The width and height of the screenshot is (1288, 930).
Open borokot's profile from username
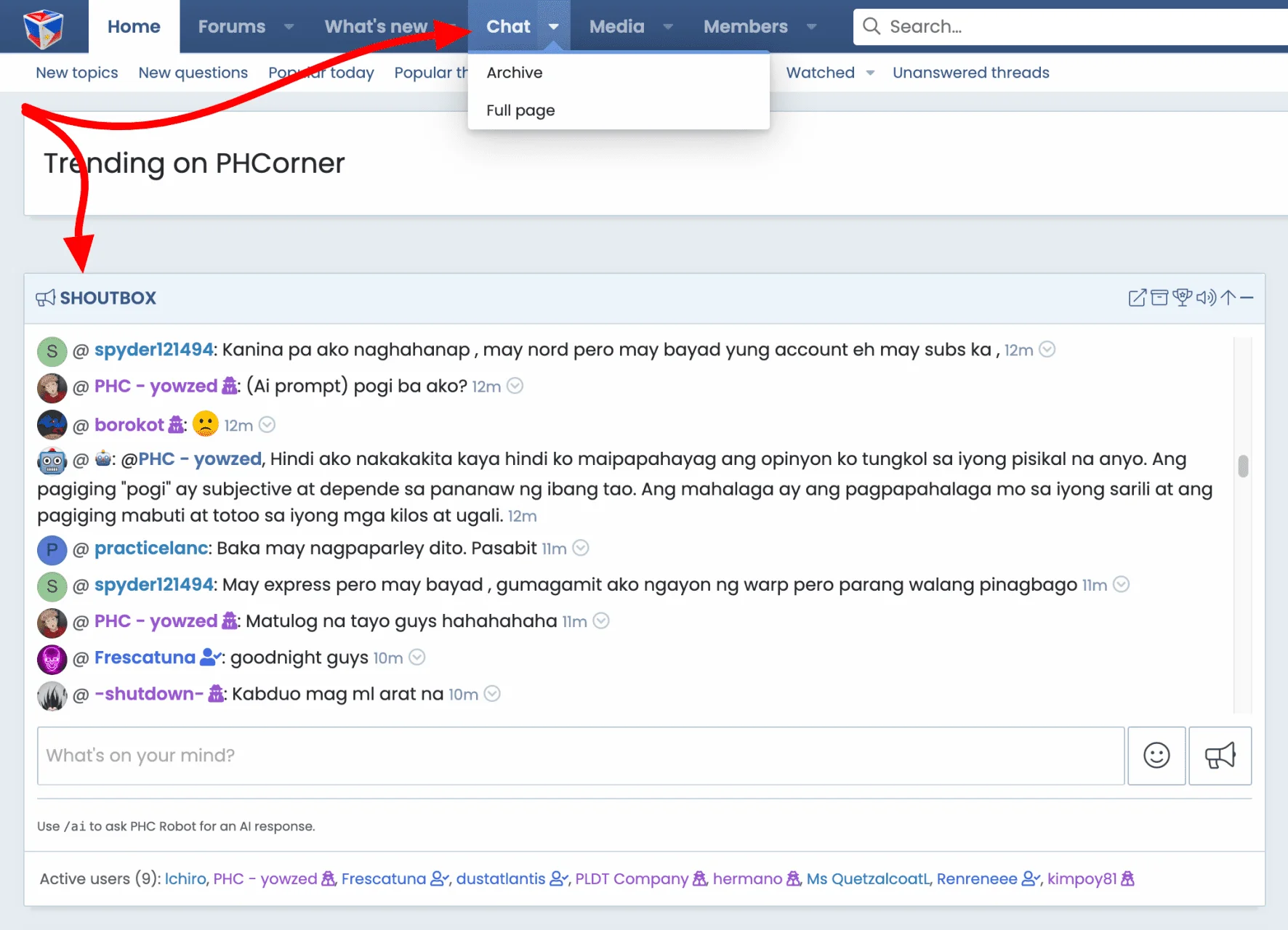129,425
